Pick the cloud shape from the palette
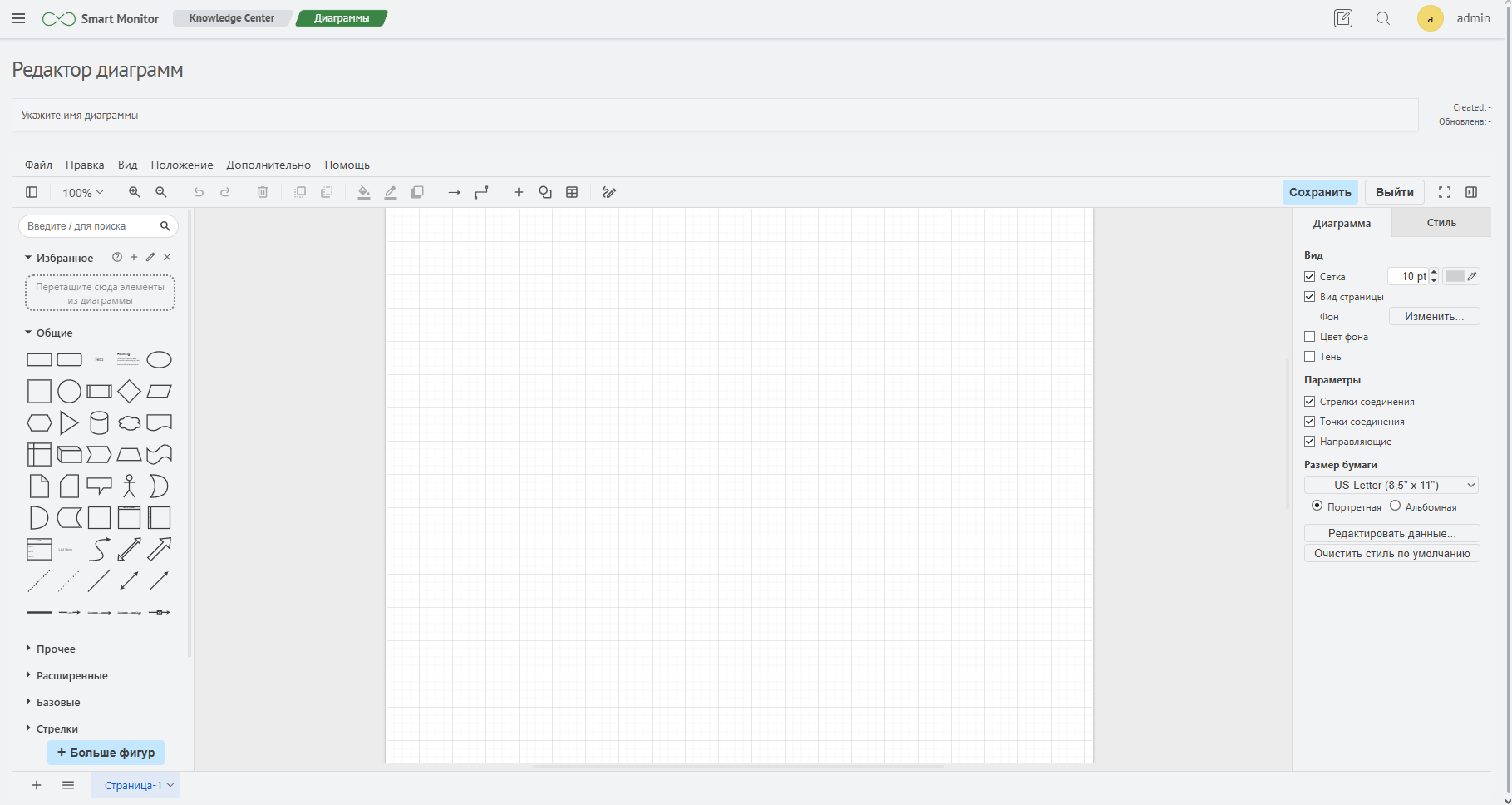Image resolution: width=1512 pixels, height=805 pixels. pyautogui.click(x=129, y=423)
